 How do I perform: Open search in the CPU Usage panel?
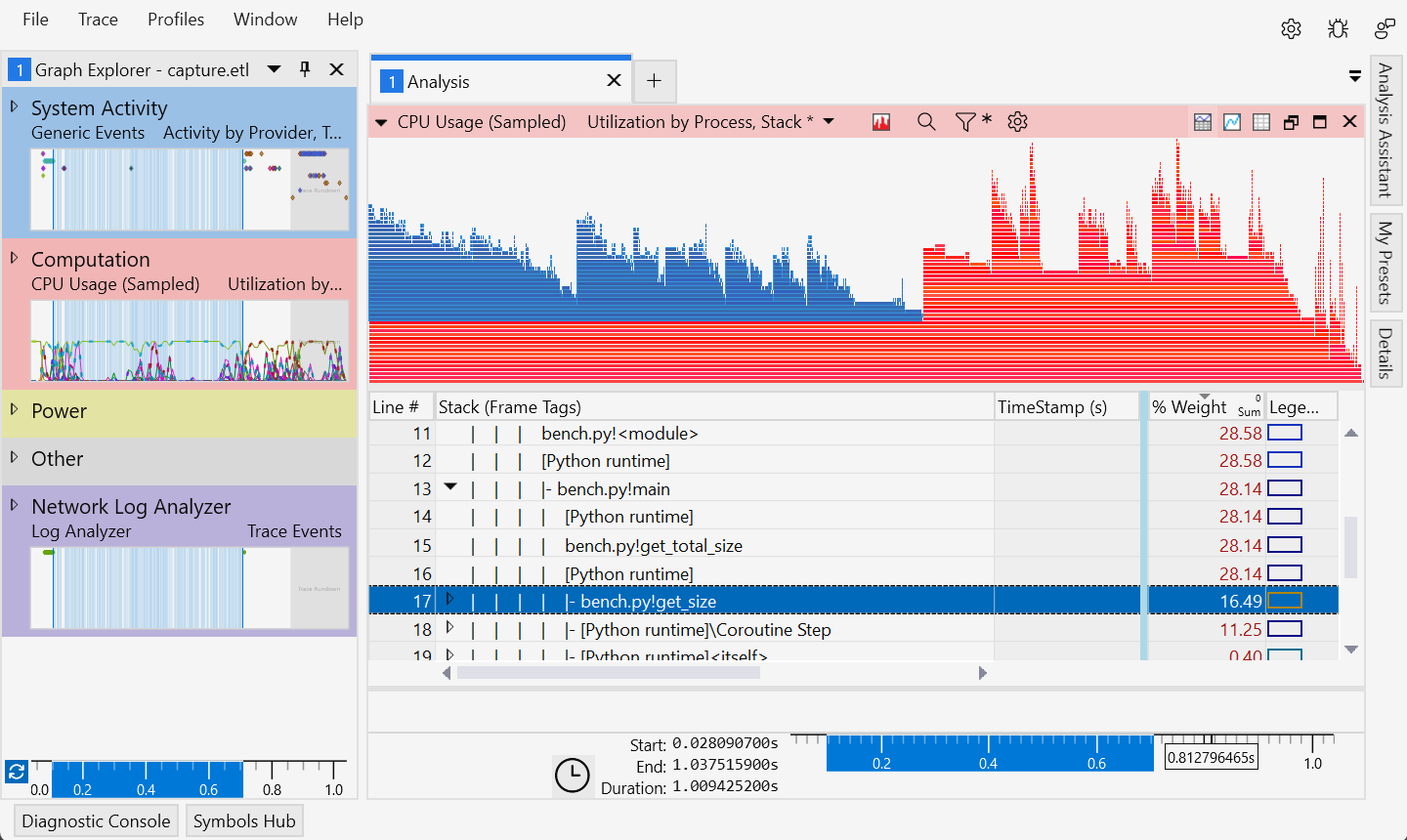926,121
